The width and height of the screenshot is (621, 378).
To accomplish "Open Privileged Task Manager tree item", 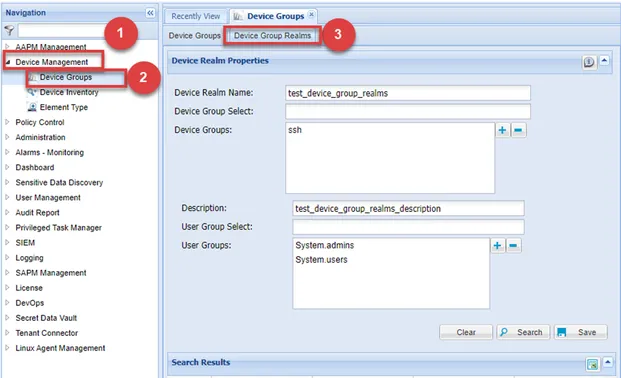I will pos(59,227).
